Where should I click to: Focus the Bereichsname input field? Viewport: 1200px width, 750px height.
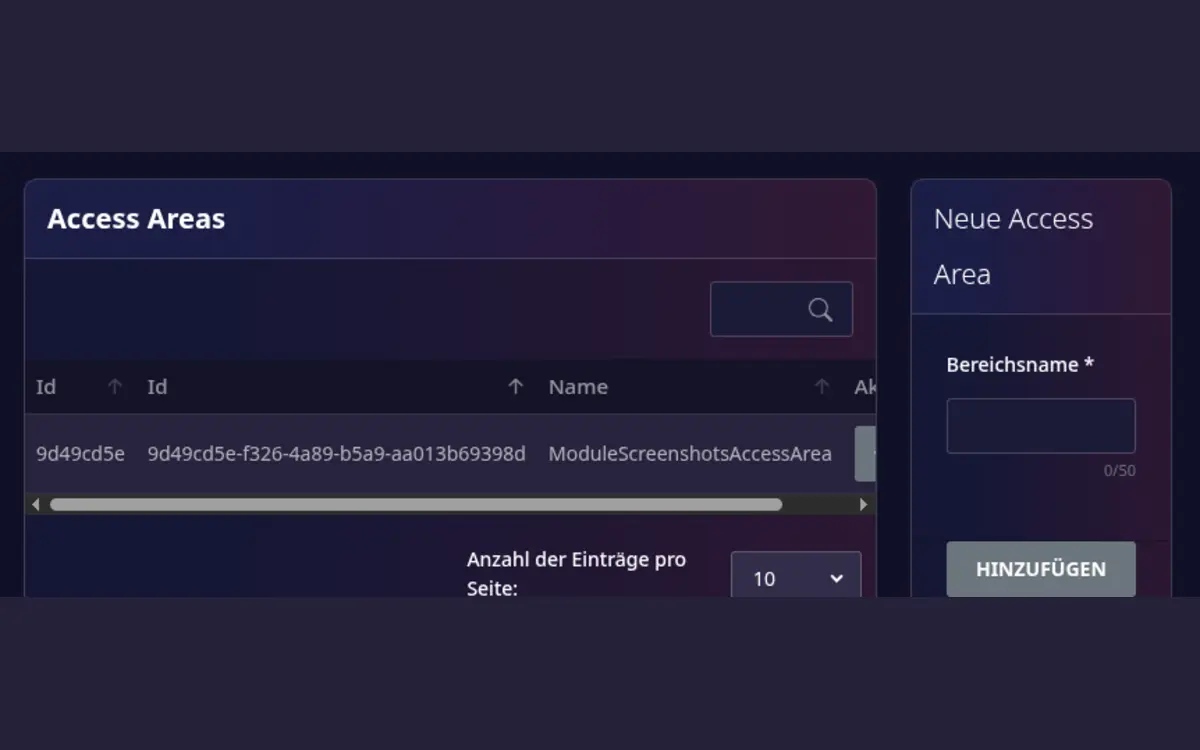click(x=1041, y=426)
